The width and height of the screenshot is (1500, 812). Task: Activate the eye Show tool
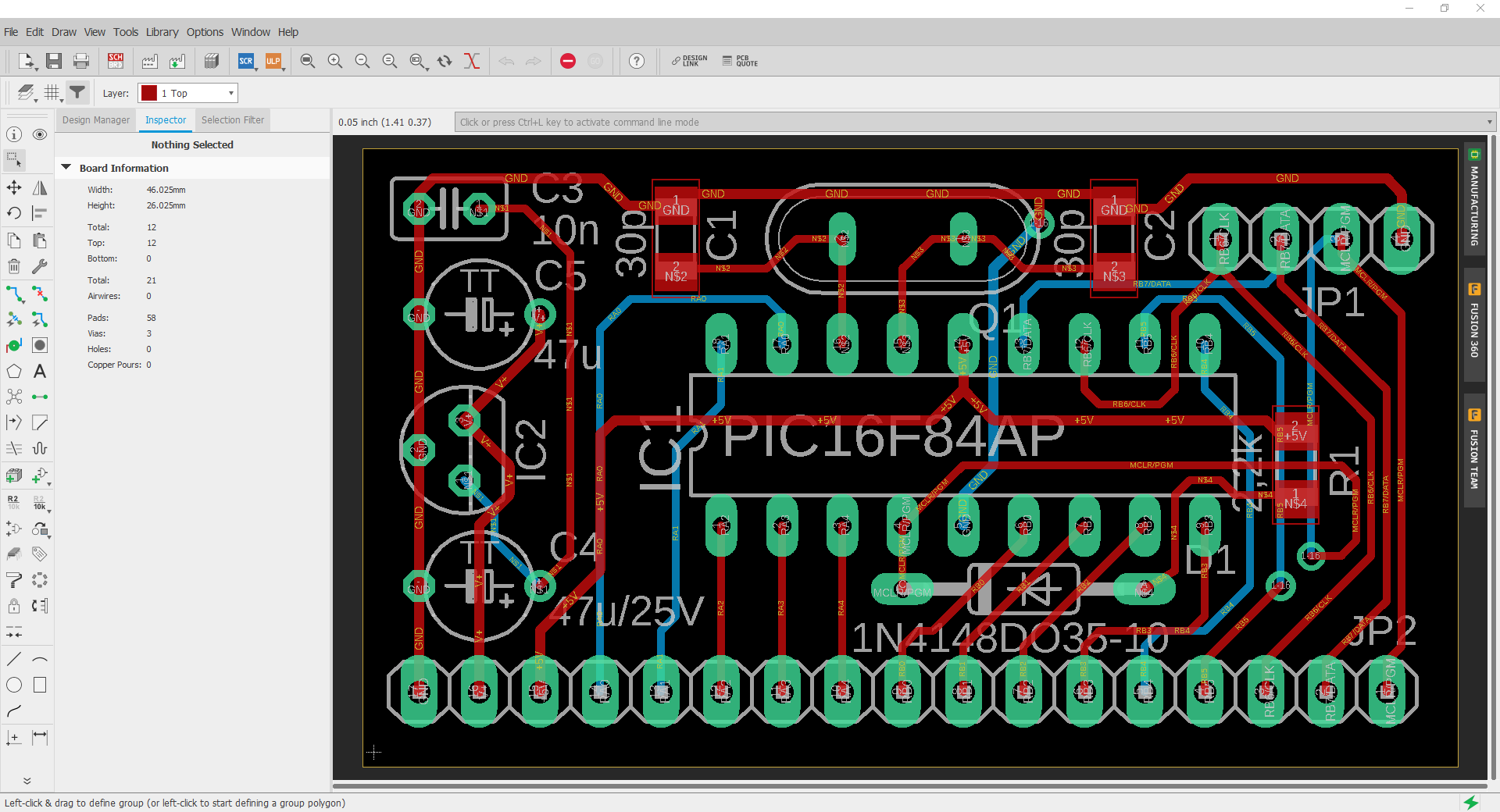(x=39, y=134)
